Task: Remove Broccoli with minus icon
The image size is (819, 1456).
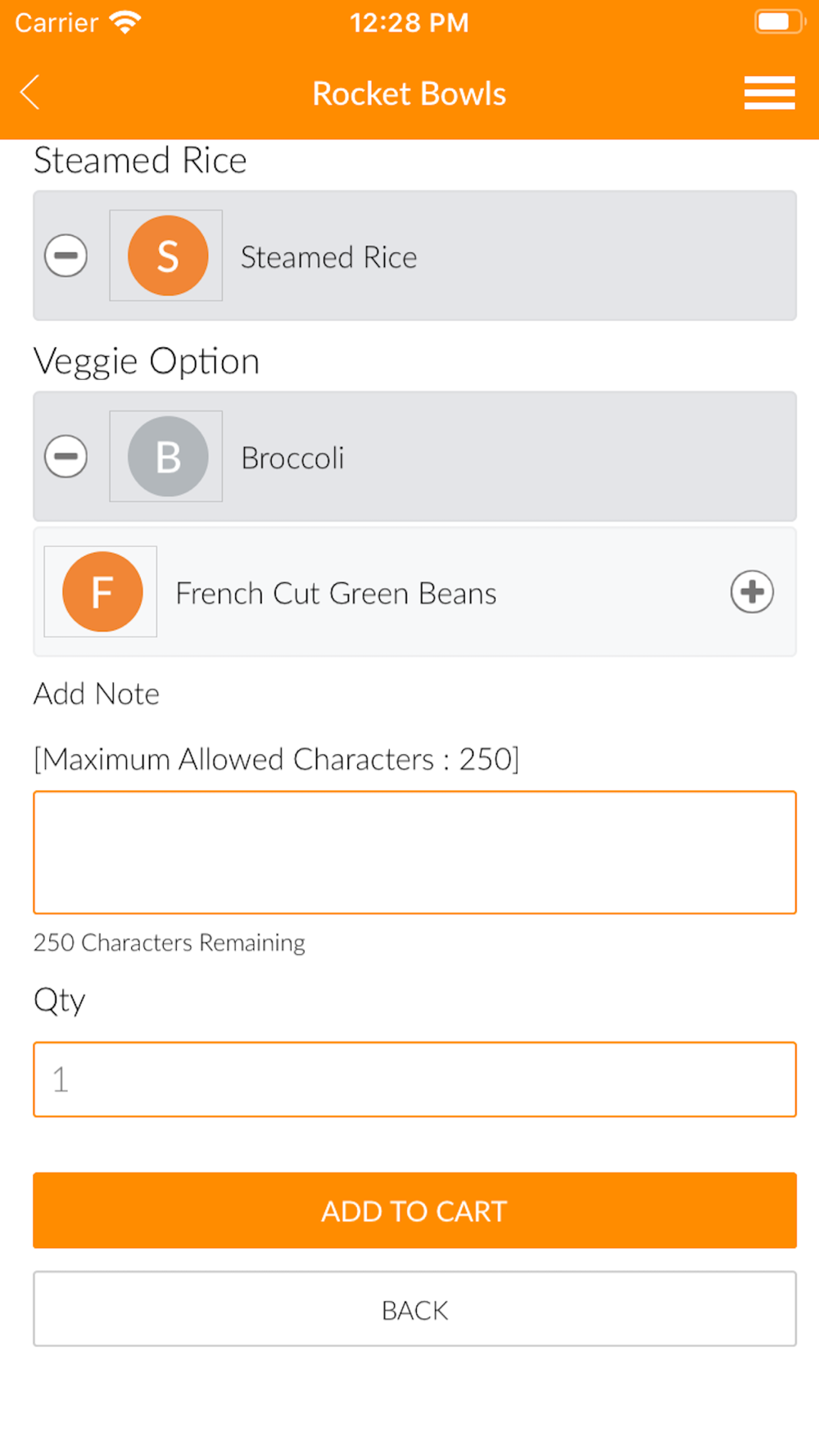Action: pyautogui.click(x=66, y=456)
